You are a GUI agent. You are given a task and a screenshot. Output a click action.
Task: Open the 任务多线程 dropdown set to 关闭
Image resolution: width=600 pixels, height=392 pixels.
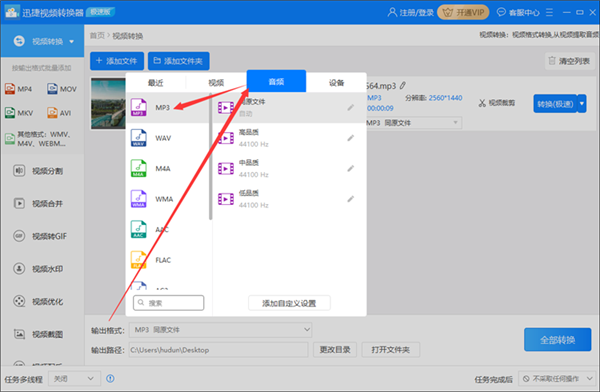[74, 379]
